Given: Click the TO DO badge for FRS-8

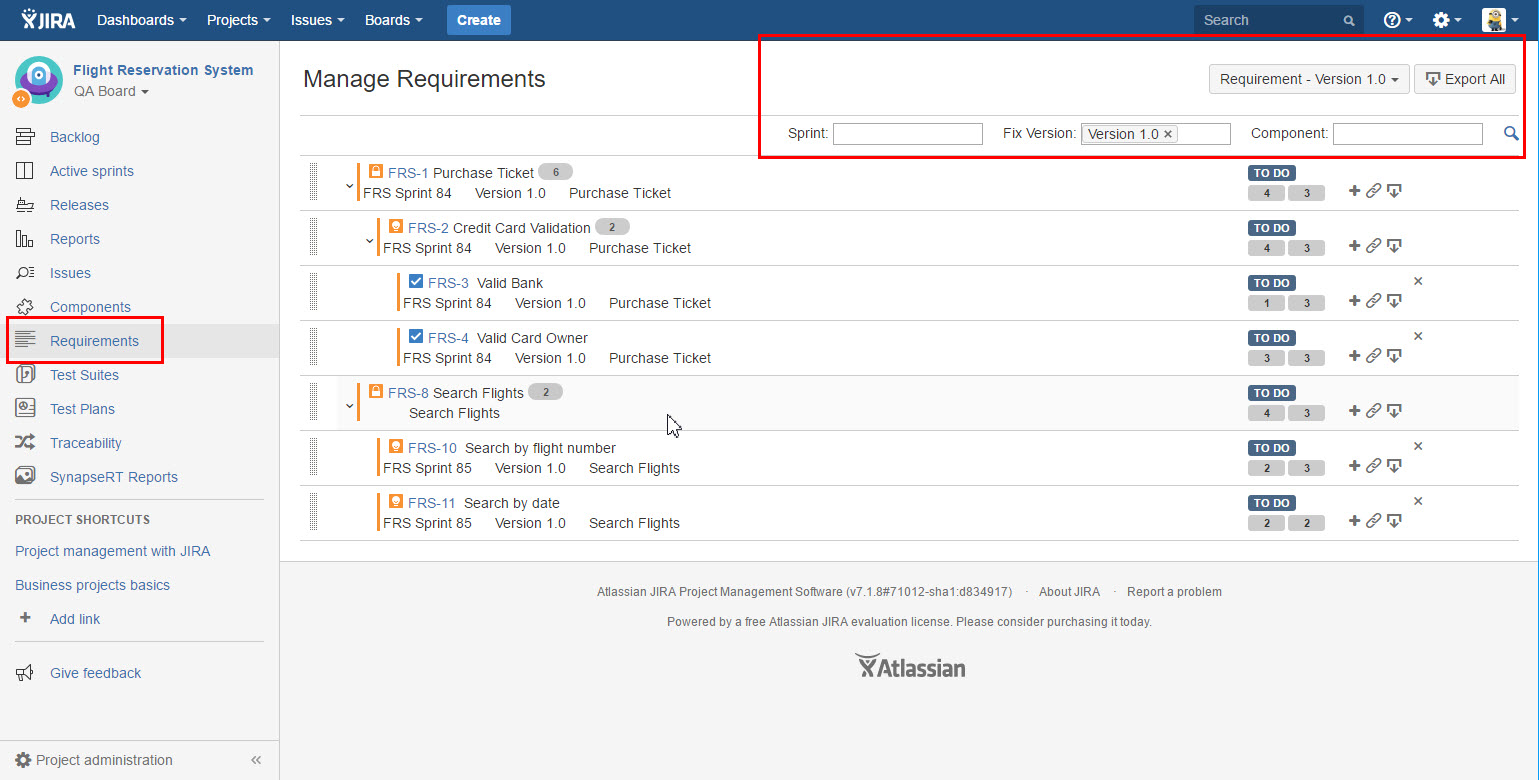Looking at the screenshot, I should (x=1272, y=393).
